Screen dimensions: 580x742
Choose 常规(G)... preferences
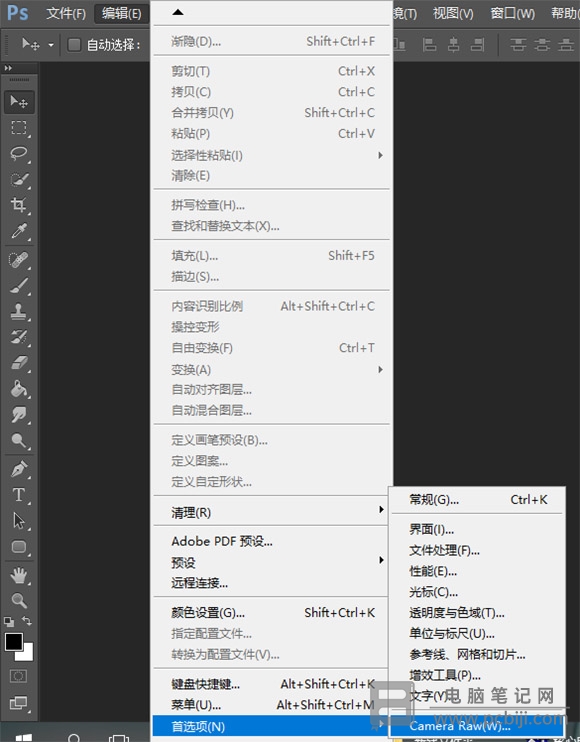[x=477, y=500]
